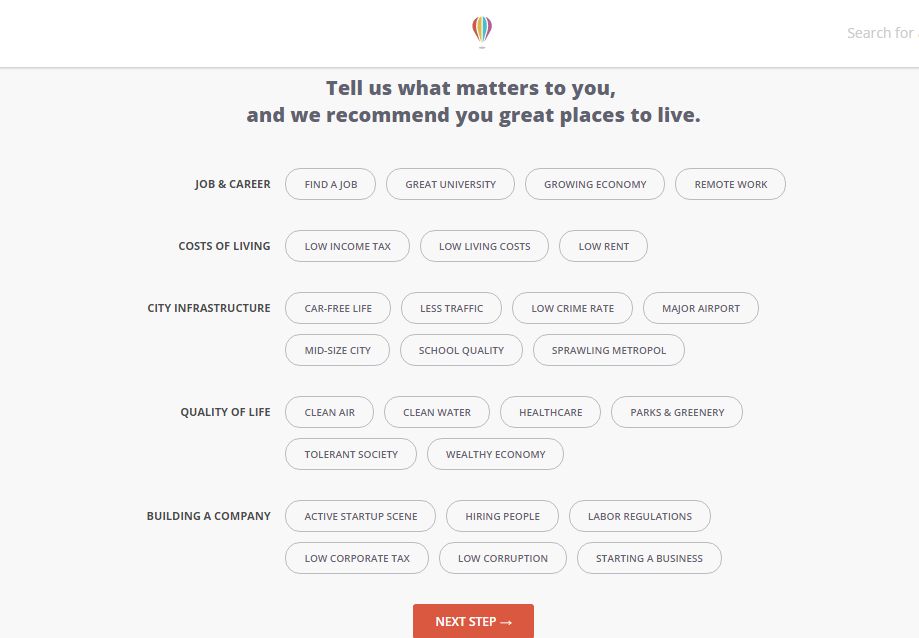Click the hot air balloon logo
Viewport: 919px width, 638px height.
482,32
